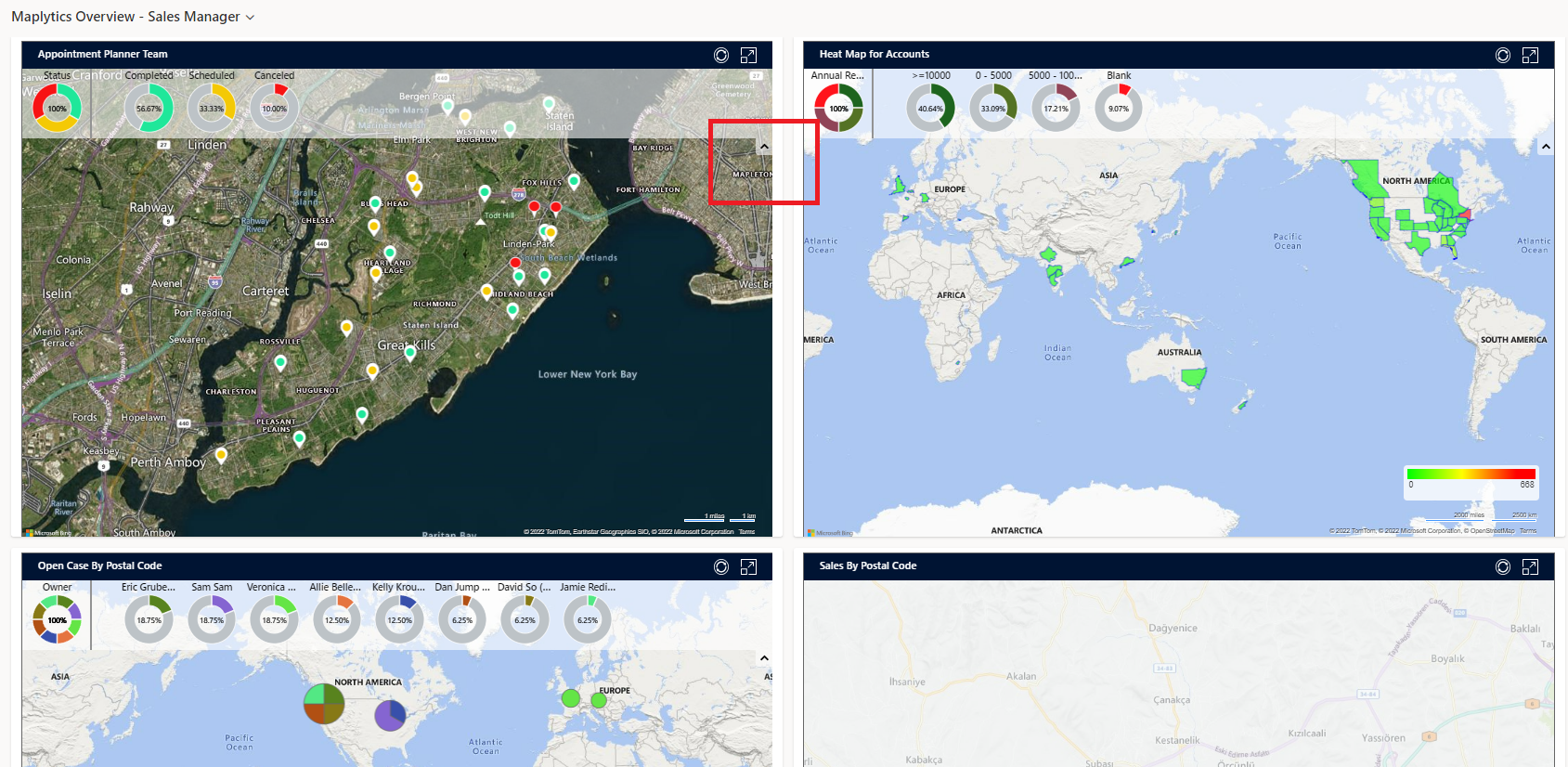Screen dimensions: 1568x767
Task: Collapse the legend bar on Appointment Planner map
Action: (x=764, y=147)
